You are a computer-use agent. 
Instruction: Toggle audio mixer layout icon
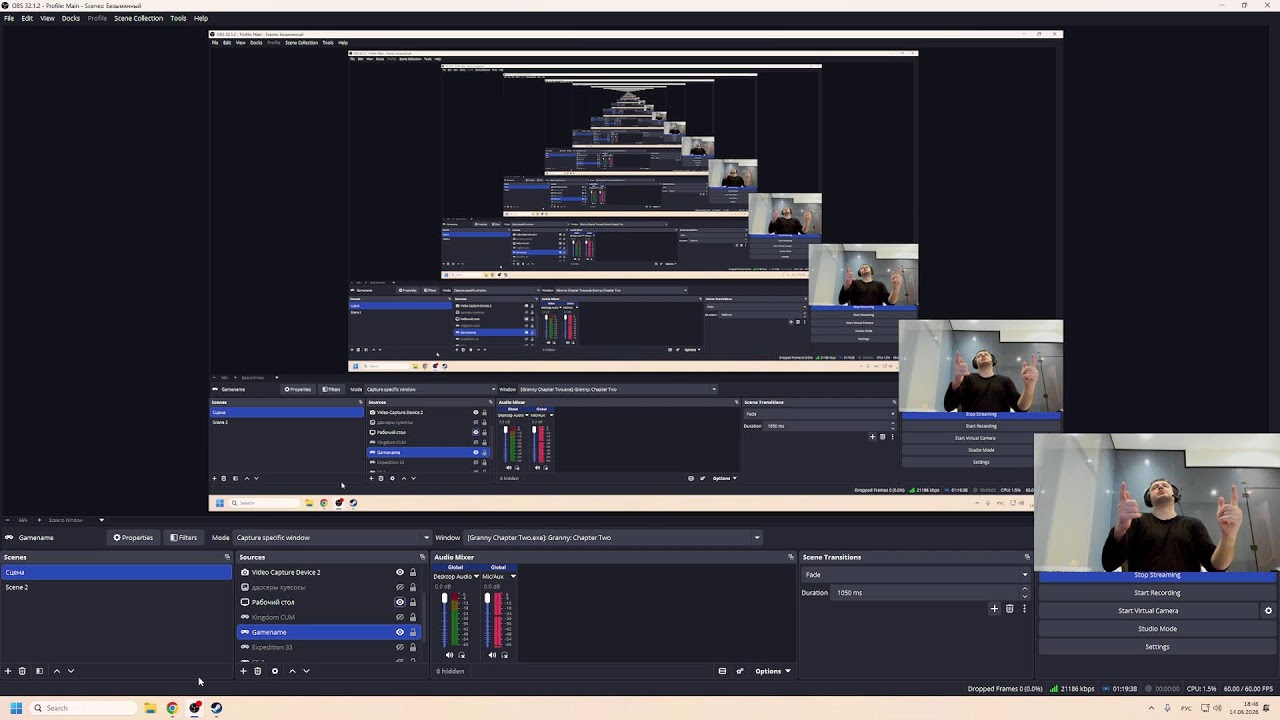coord(722,671)
